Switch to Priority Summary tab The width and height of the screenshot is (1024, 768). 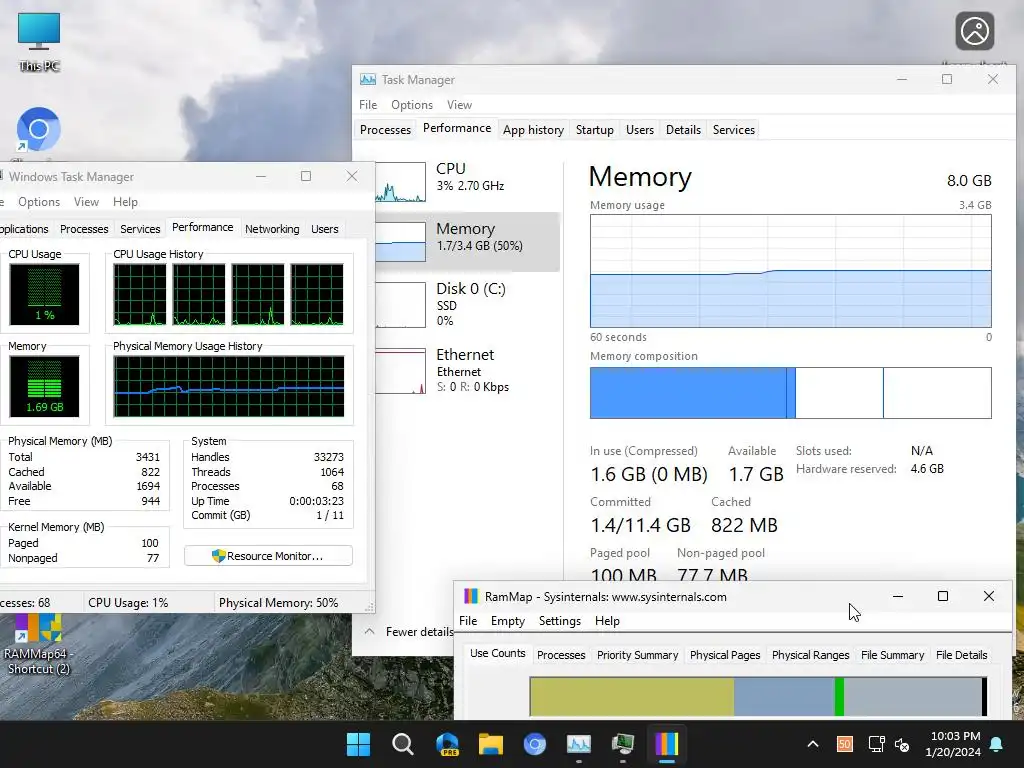click(637, 655)
